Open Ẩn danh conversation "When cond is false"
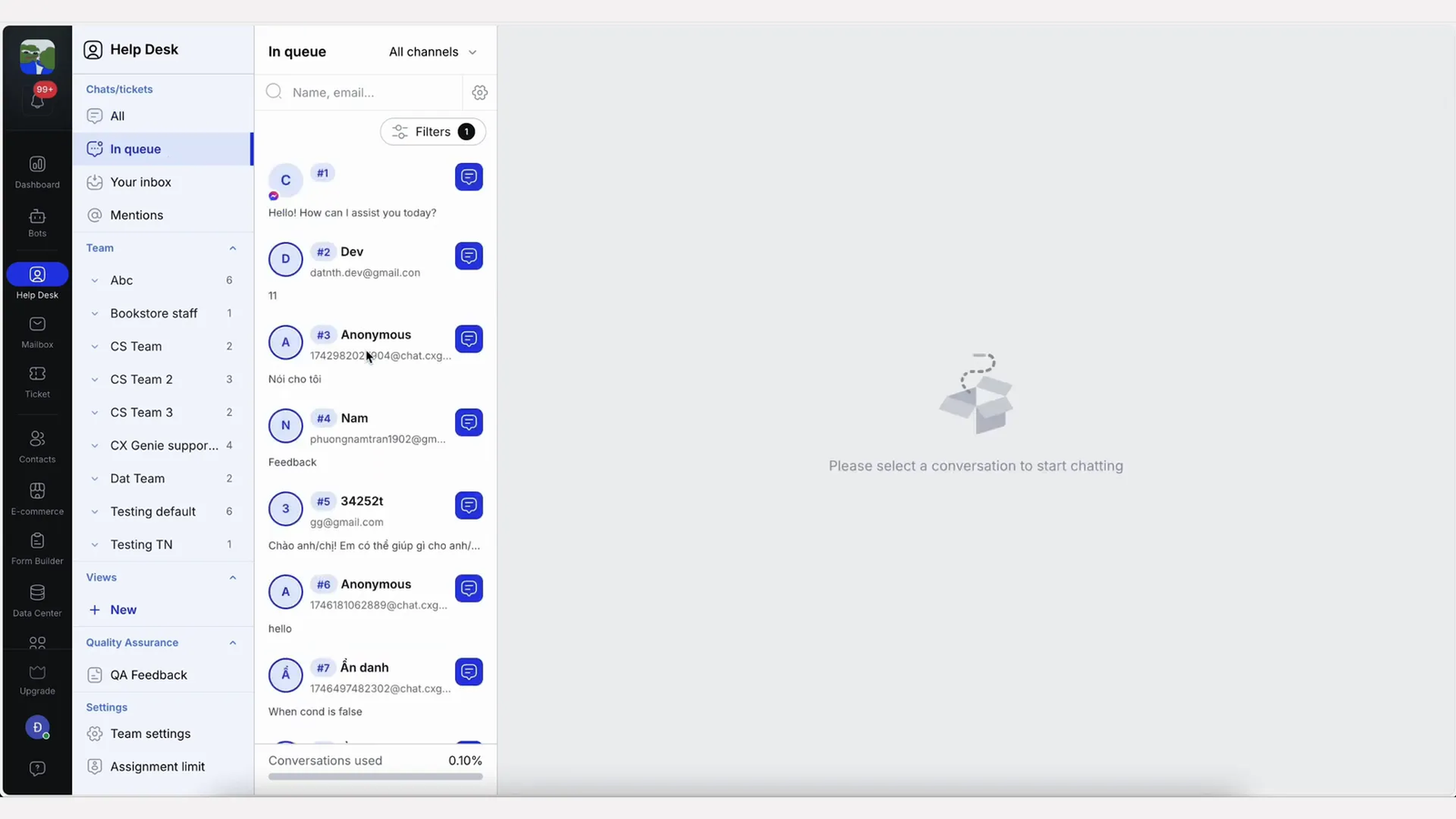This screenshot has width=1456, height=819. (375, 690)
